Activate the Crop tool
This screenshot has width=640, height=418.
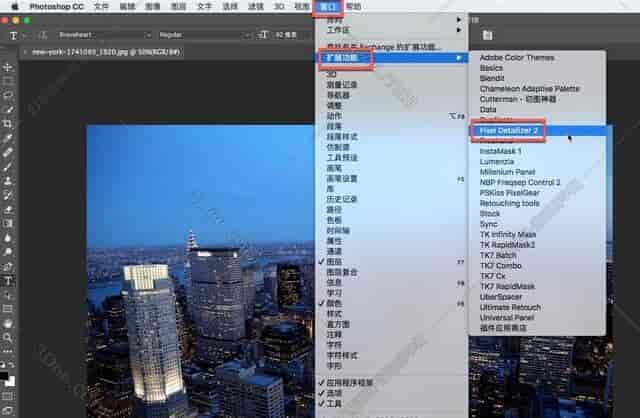click(x=8, y=122)
